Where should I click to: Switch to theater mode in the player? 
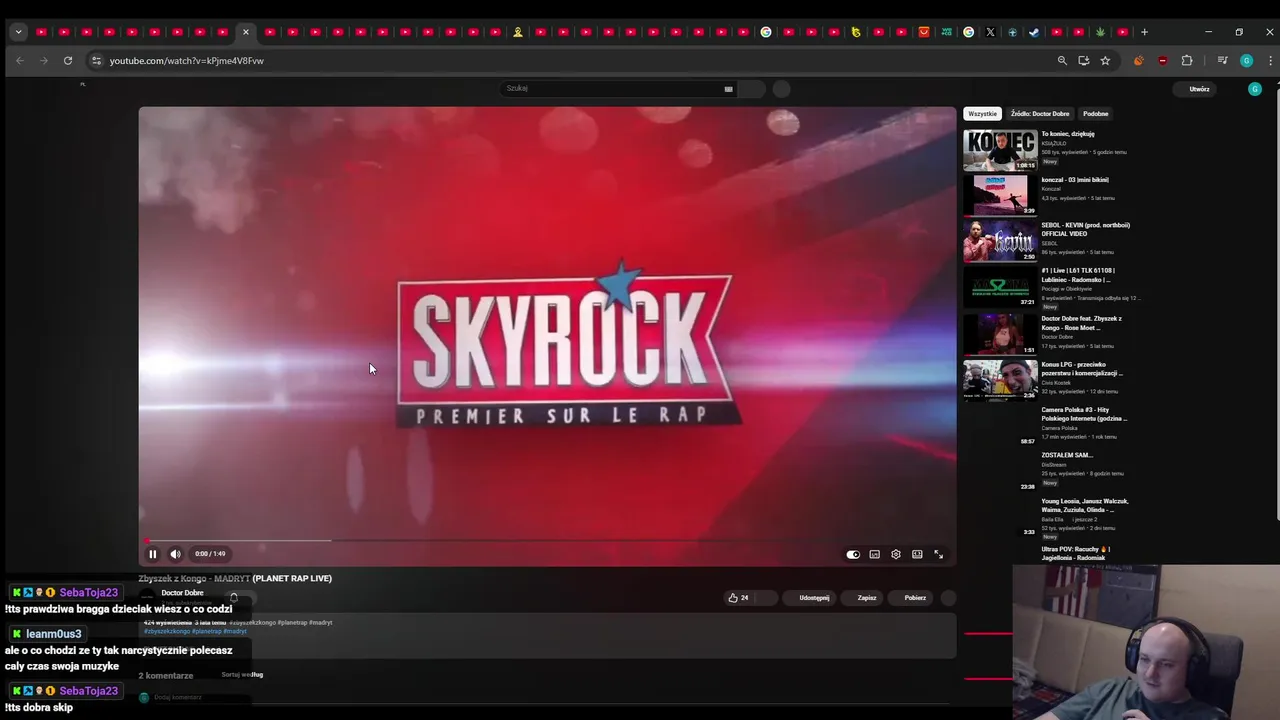point(917,554)
